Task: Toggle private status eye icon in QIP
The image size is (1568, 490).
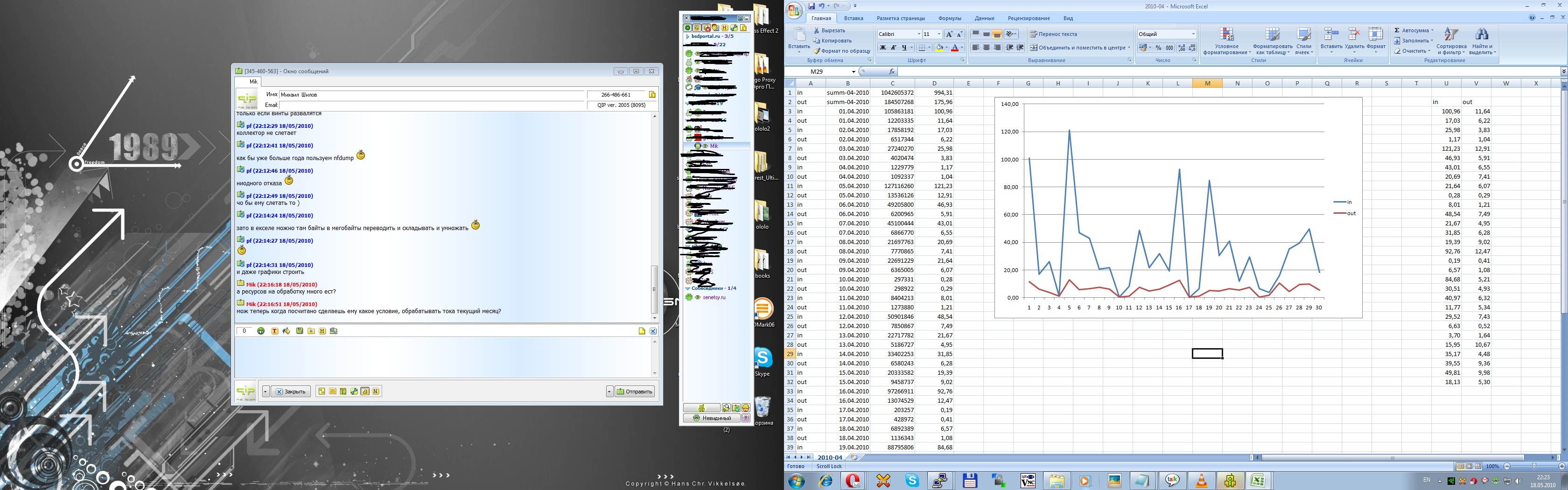Action: click(746, 418)
